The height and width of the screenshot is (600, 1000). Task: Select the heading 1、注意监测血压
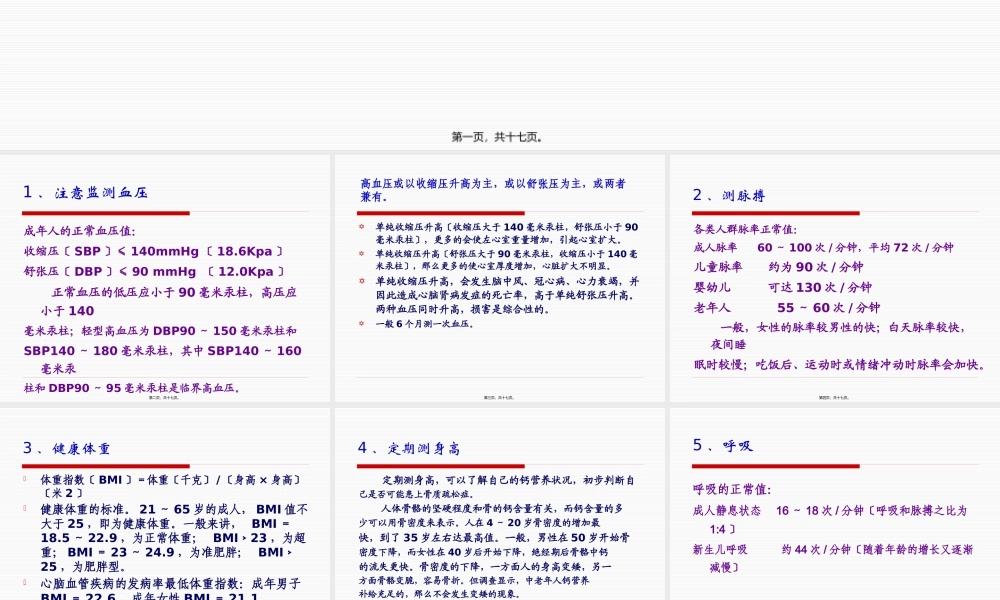[x=85, y=192]
